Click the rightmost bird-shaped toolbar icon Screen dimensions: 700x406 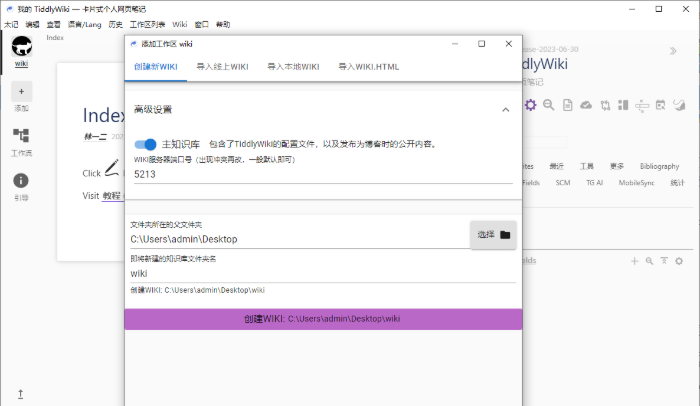point(679,105)
